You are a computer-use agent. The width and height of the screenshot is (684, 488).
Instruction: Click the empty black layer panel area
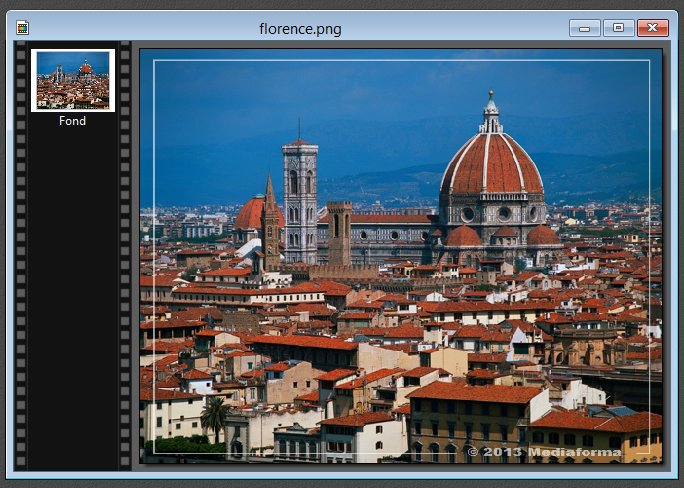tap(72, 300)
